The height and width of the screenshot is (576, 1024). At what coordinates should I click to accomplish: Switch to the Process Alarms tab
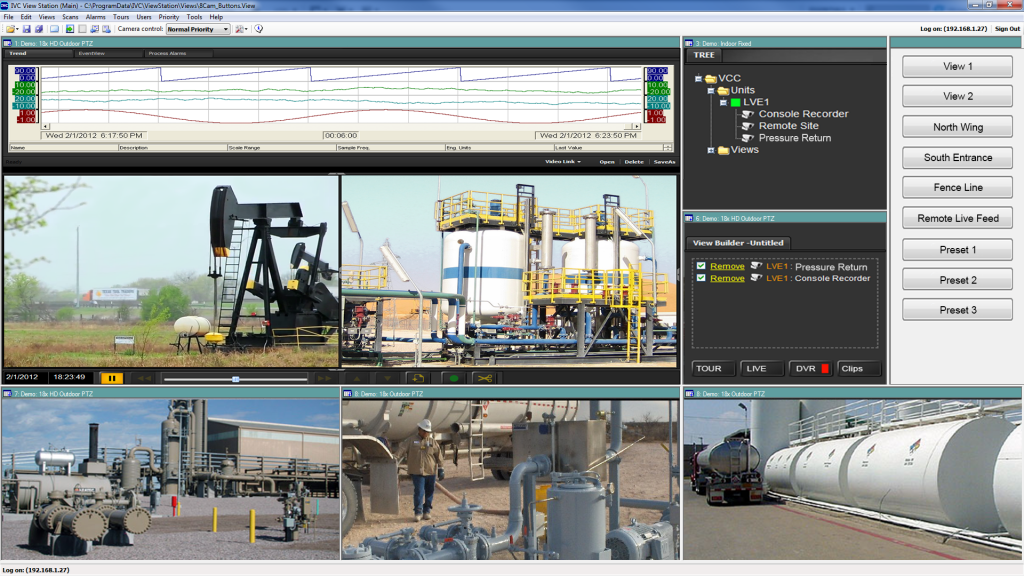166,53
